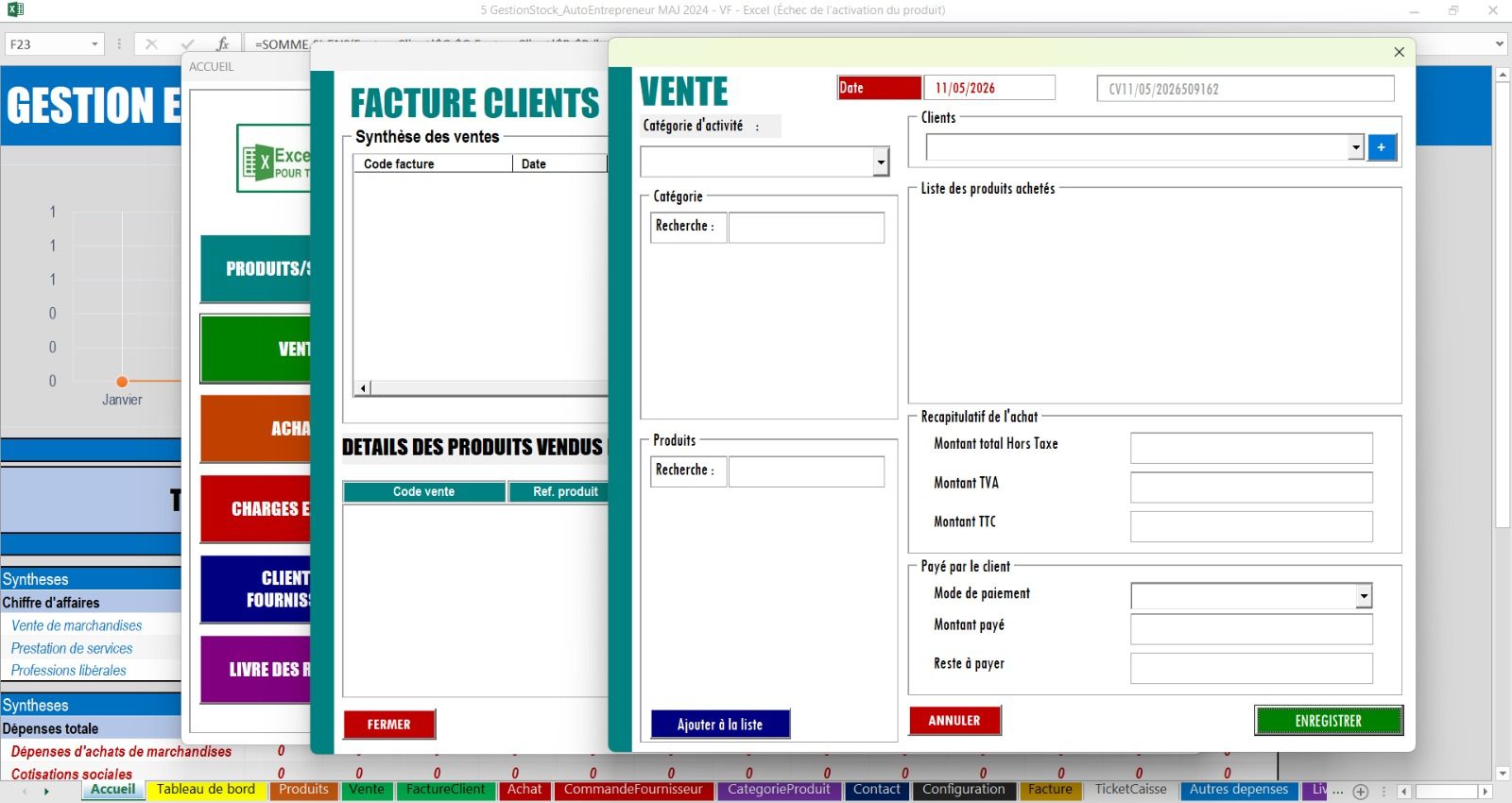
Task: Open the Catégorie d'activité dropdown
Action: (x=881, y=162)
